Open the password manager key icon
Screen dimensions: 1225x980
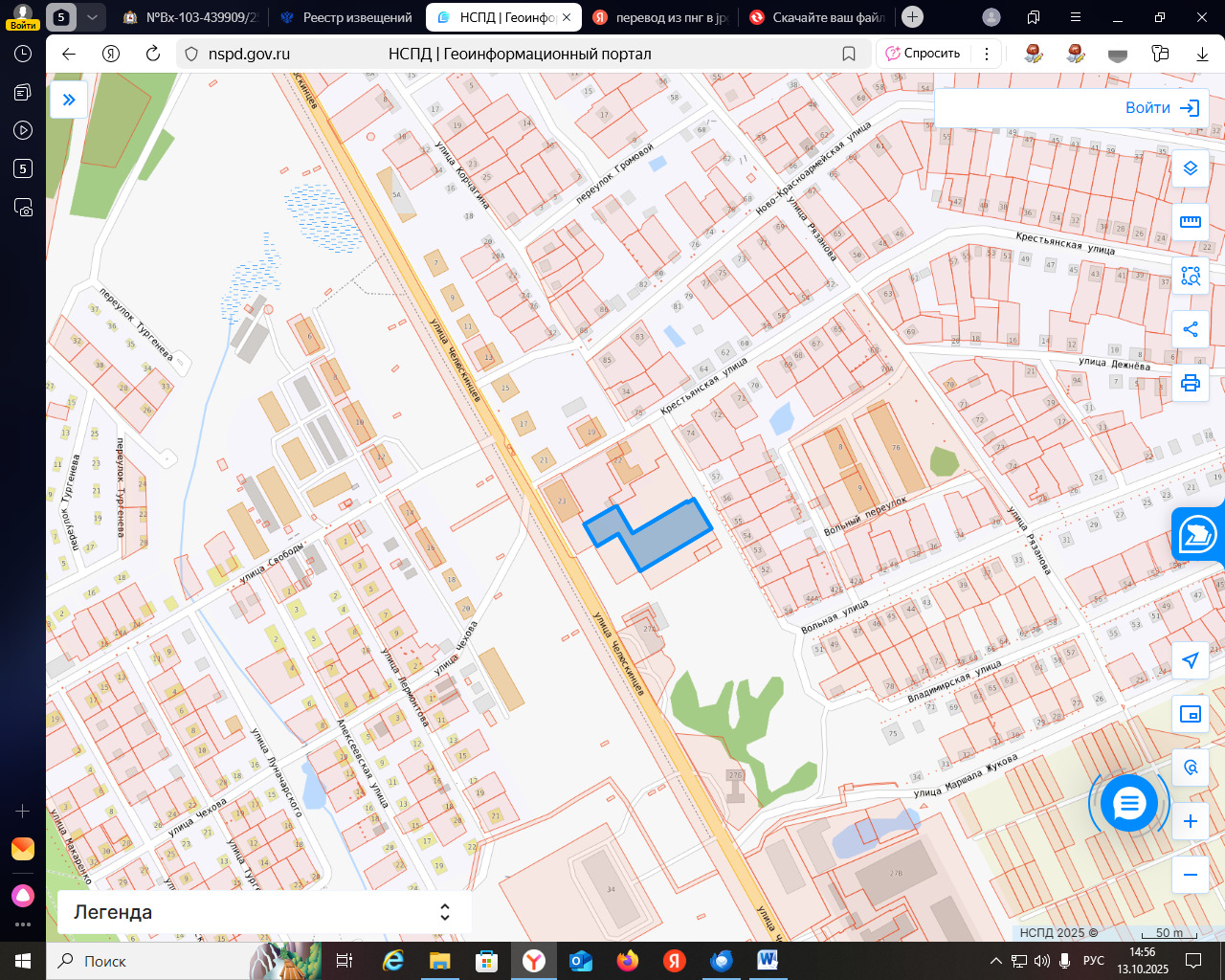pos(1160,54)
